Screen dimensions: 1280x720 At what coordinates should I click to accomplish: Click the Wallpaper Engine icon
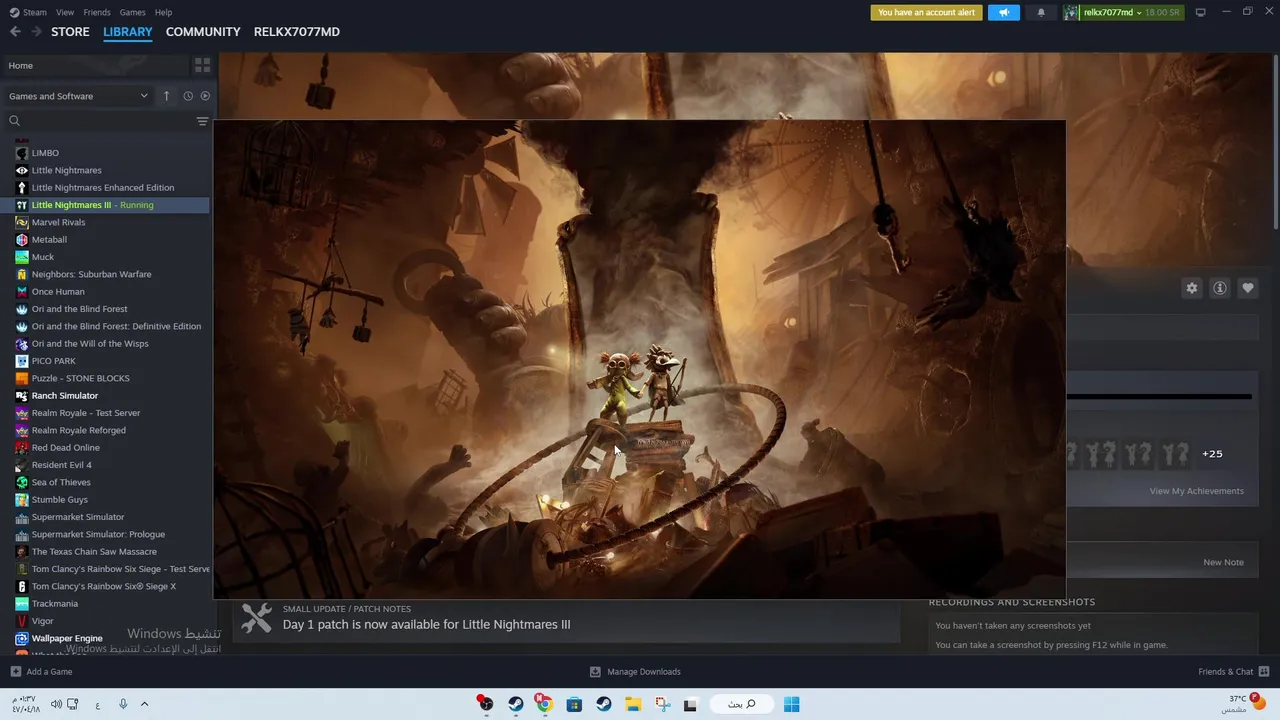coord(22,638)
